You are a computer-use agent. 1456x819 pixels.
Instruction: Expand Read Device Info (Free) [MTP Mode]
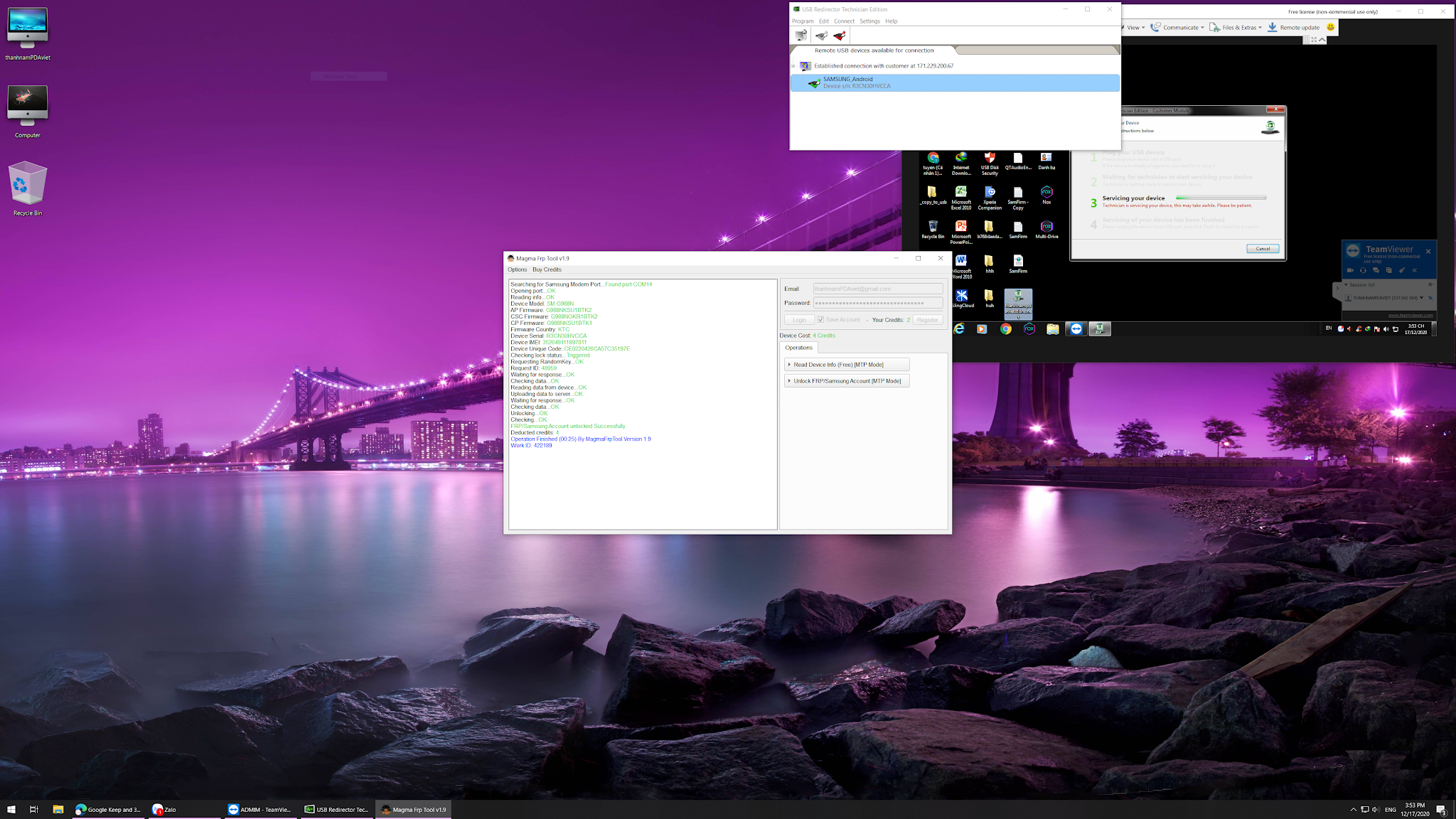point(846,365)
